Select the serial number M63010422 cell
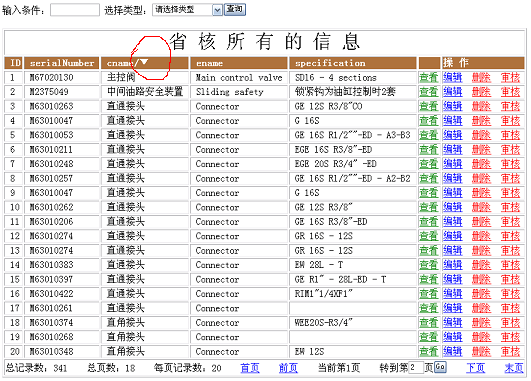 point(62,294)
